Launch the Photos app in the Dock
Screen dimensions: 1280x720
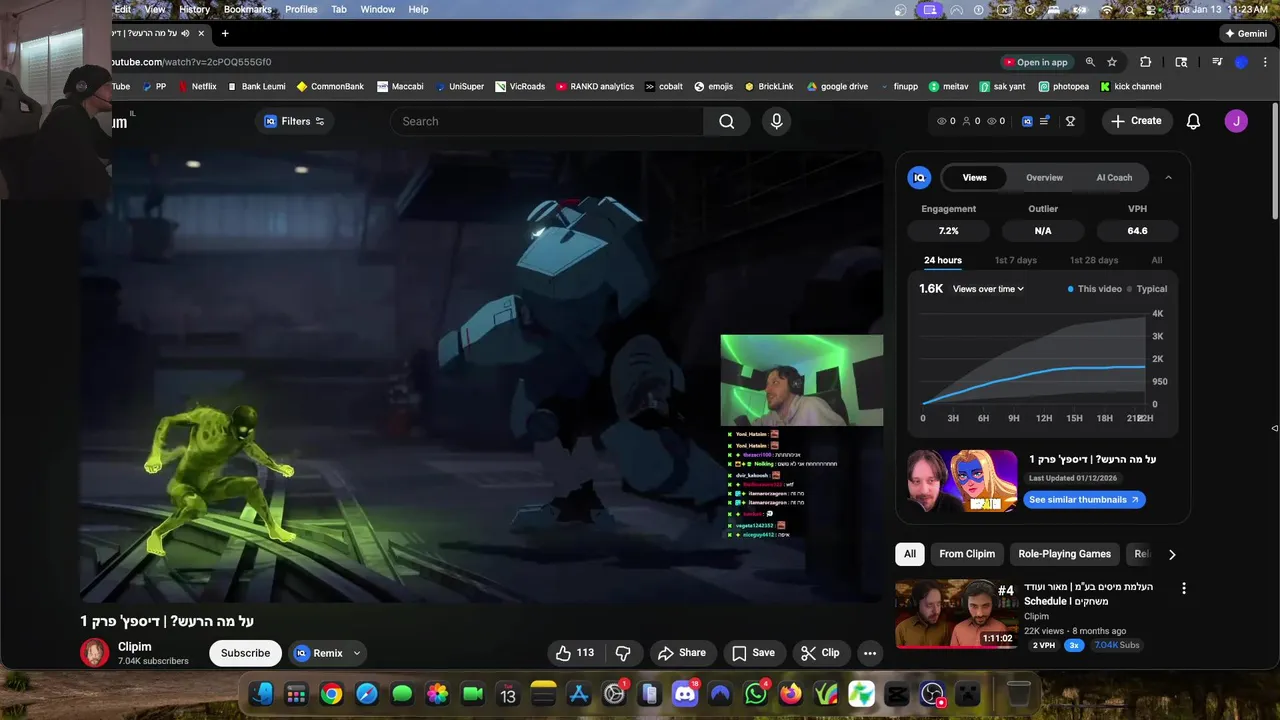[437, 693]
